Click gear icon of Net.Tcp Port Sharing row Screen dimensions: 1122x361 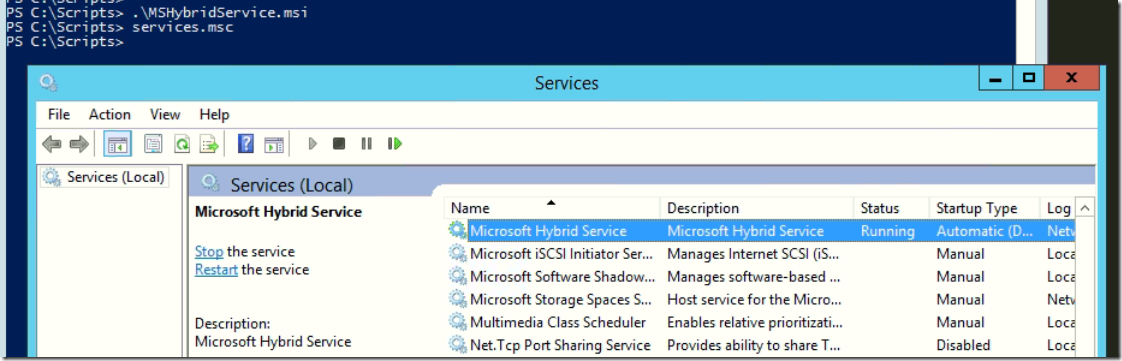[457, 345]
